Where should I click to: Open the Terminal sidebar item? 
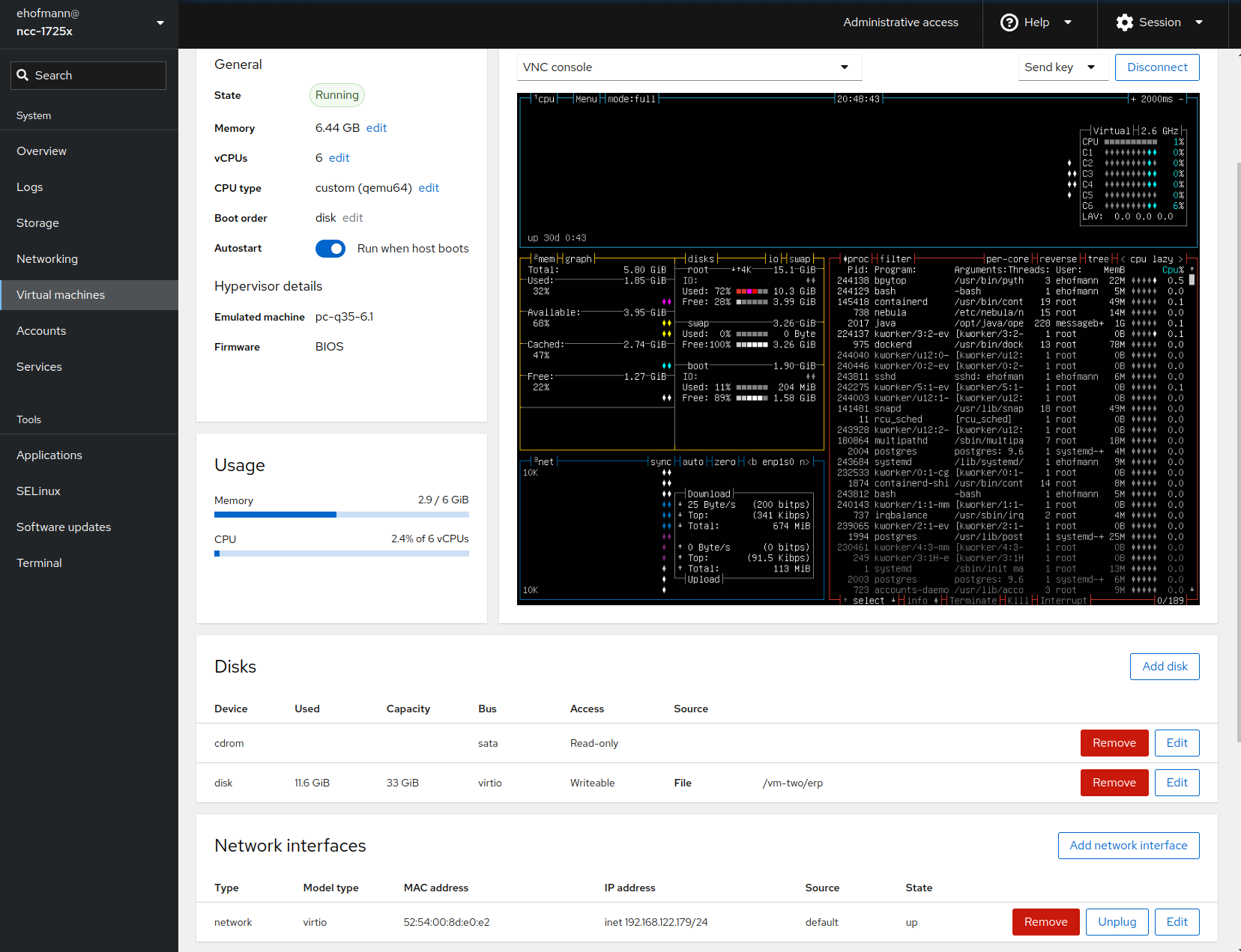(x=39, y=563)
